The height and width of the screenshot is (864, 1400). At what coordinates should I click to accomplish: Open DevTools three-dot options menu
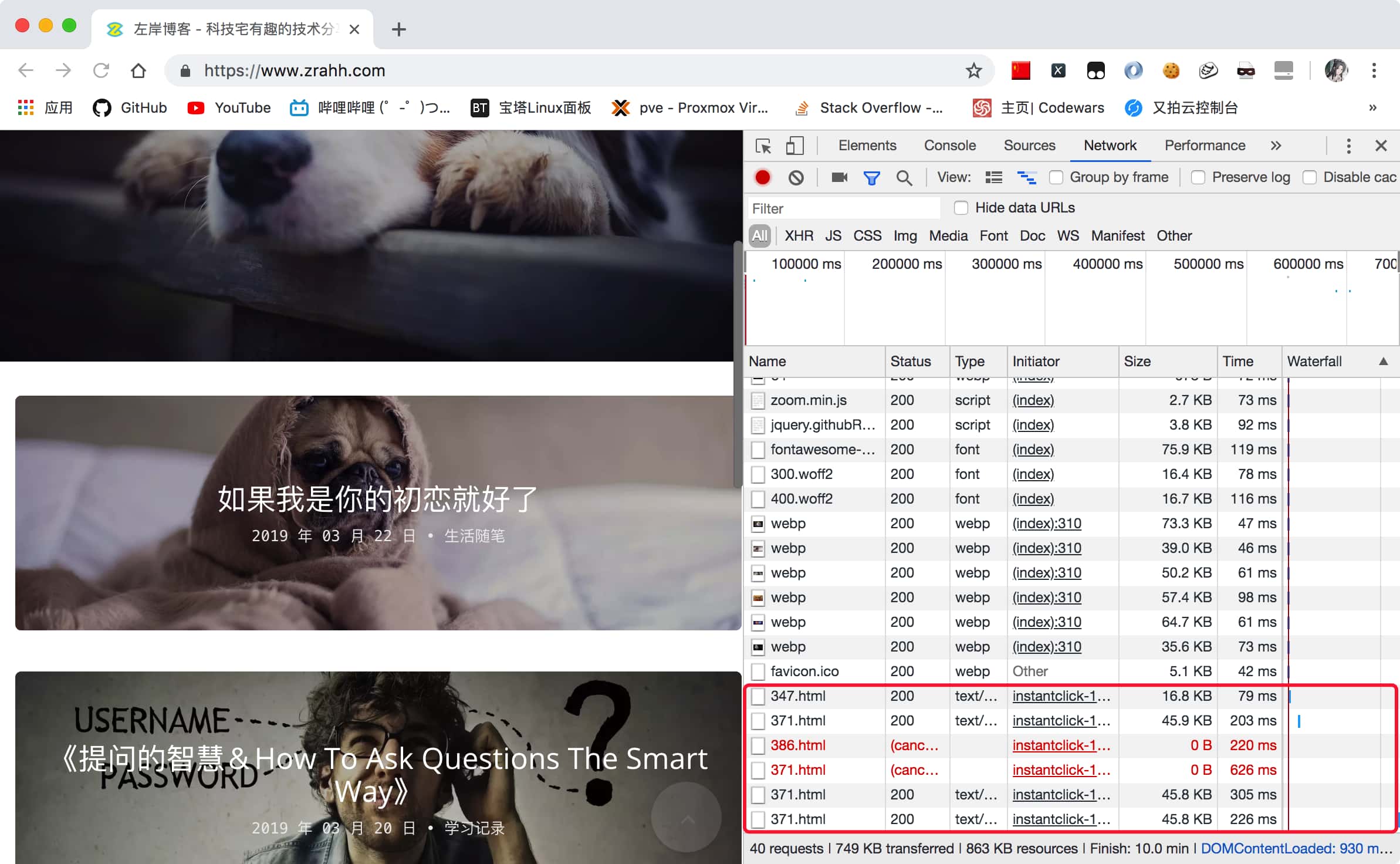pyautogui.click(x=1348, y=146)
